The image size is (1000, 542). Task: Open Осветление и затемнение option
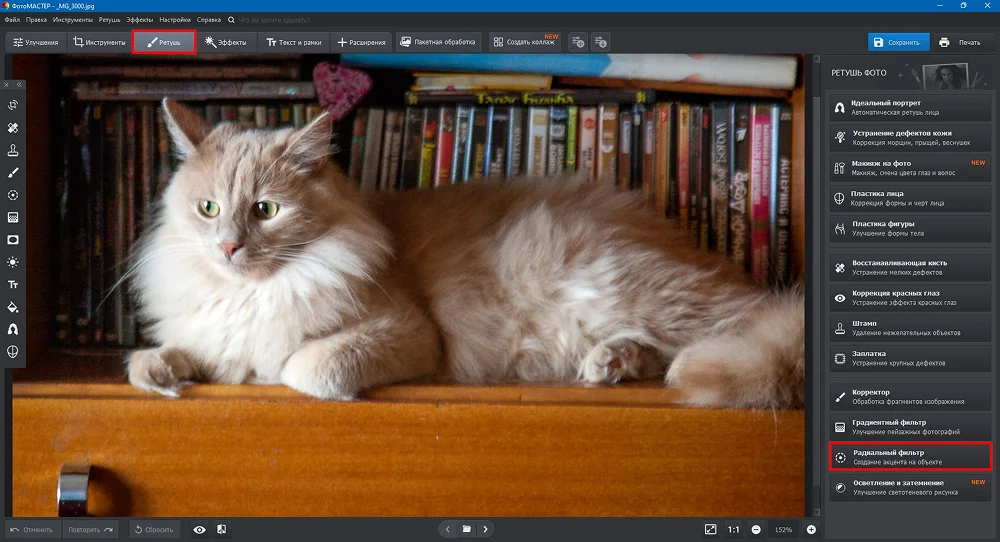[909, 487]
